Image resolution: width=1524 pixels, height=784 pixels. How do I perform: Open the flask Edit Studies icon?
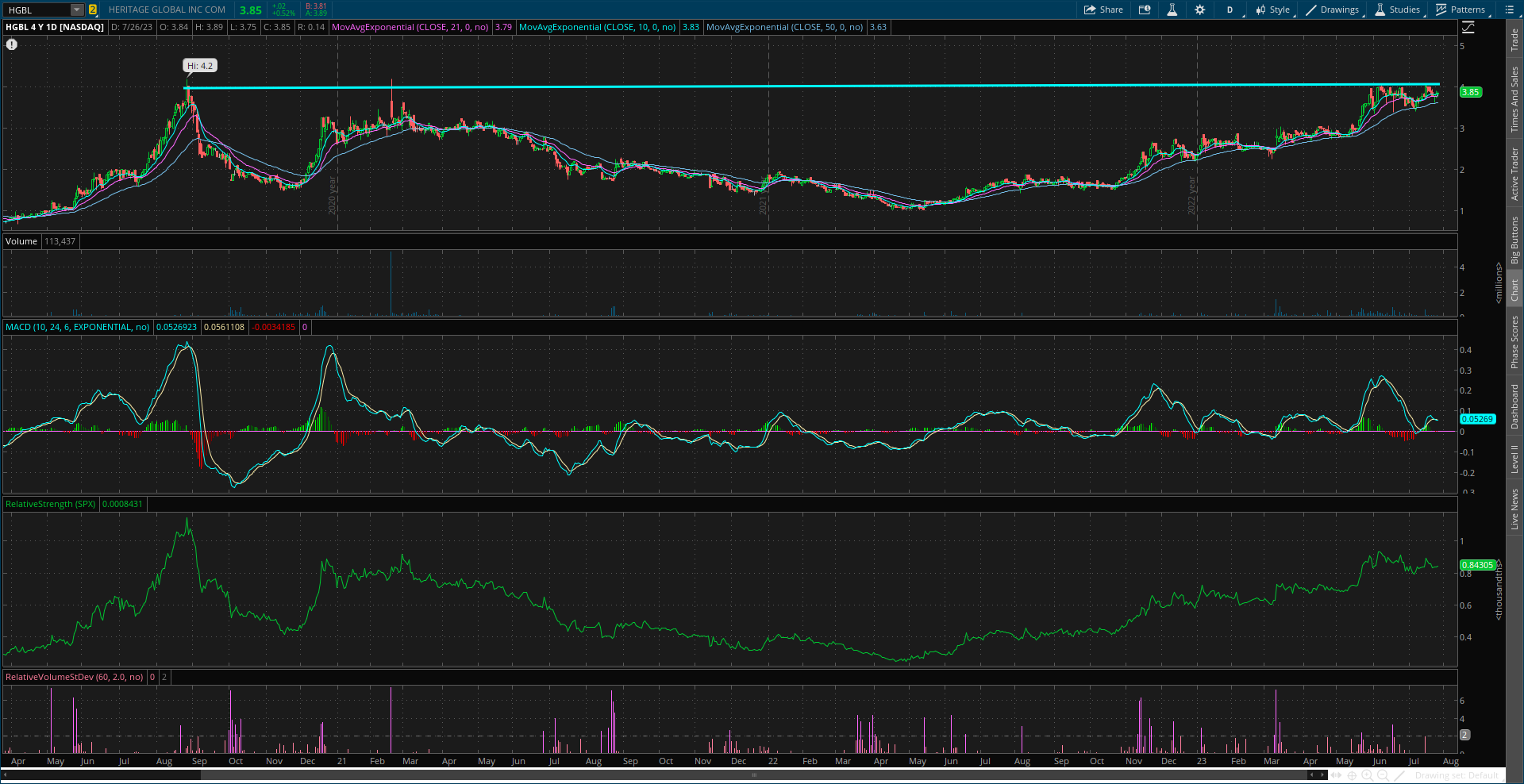pyautogui.click(x=1172, y=10)
